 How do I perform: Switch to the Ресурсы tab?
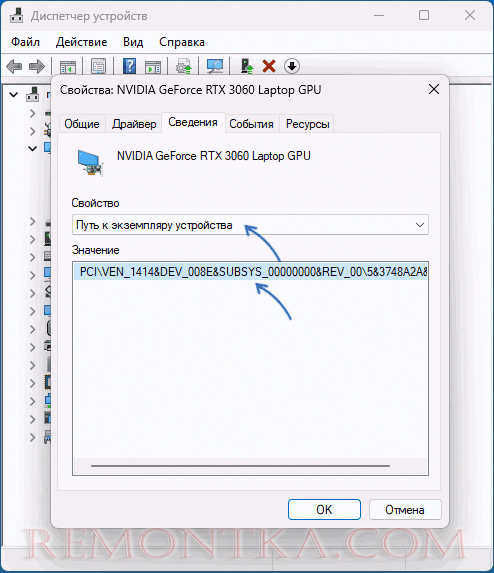[x=308, y=124]
